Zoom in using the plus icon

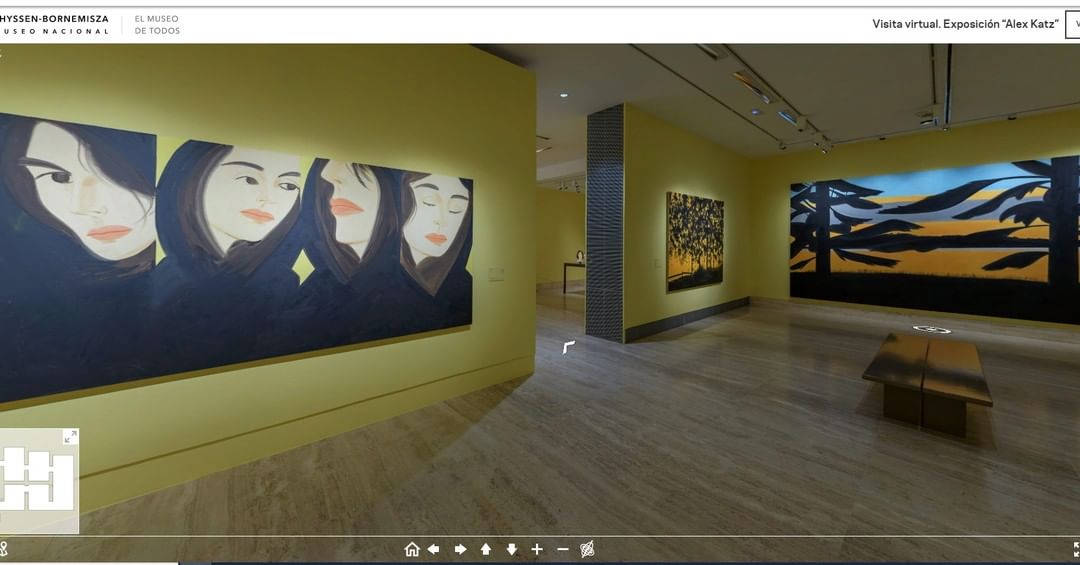pos(537,549)
